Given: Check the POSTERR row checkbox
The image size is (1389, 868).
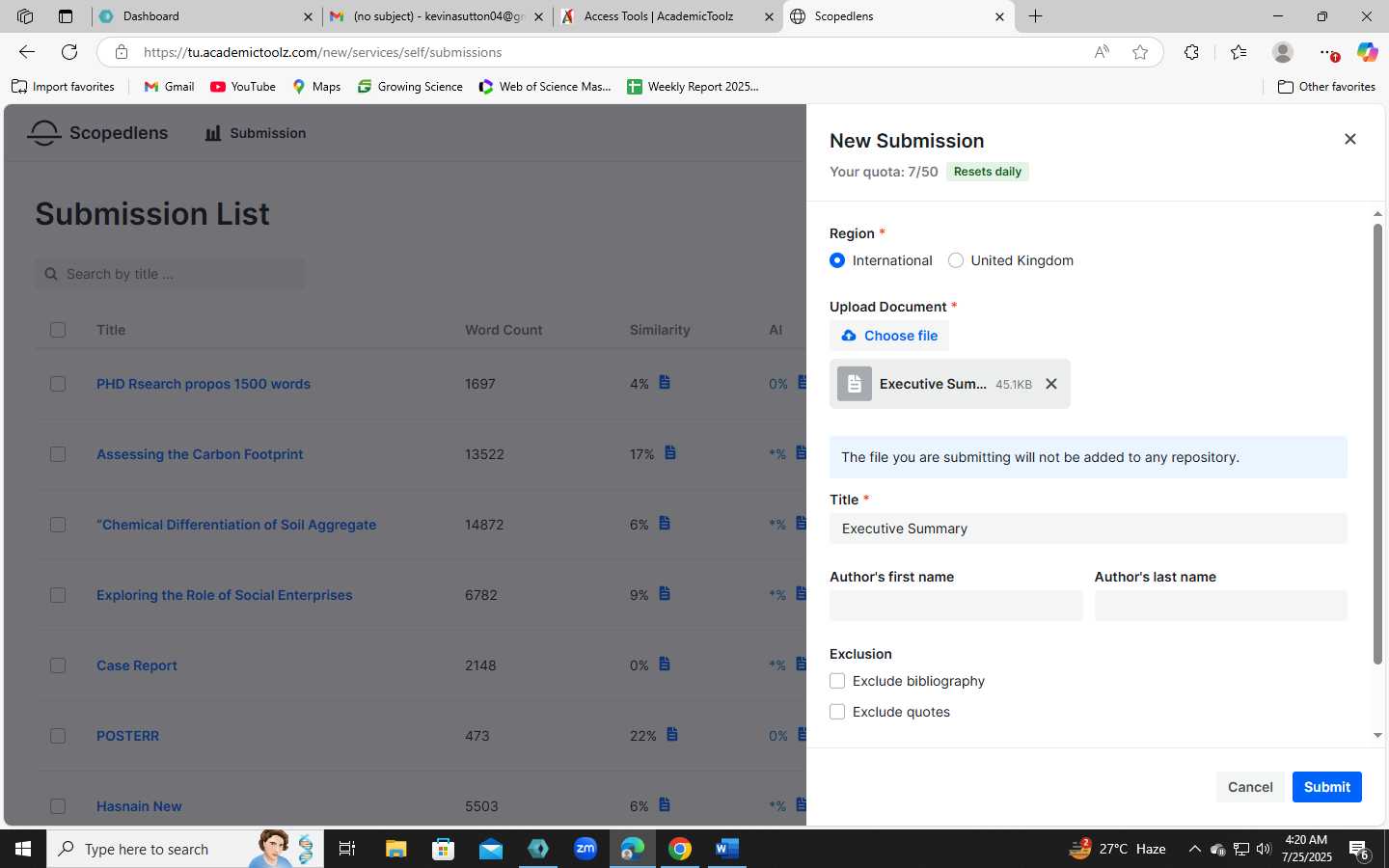Looking at the screenshot, I should [x=58, y=736].
